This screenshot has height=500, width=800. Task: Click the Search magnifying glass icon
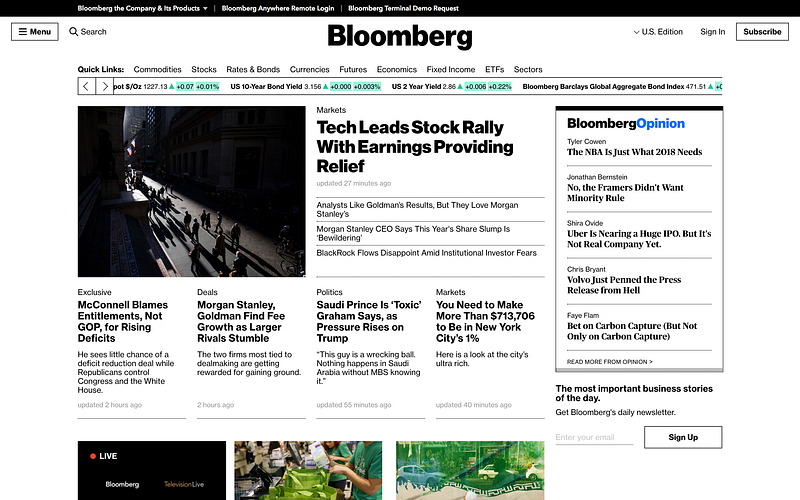[73, 32]
